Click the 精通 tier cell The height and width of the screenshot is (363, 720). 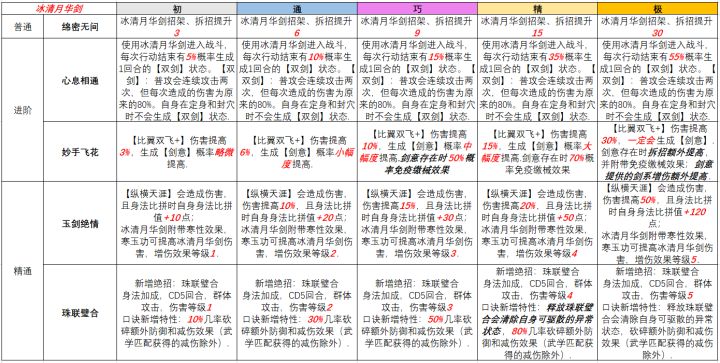(22, 271)
